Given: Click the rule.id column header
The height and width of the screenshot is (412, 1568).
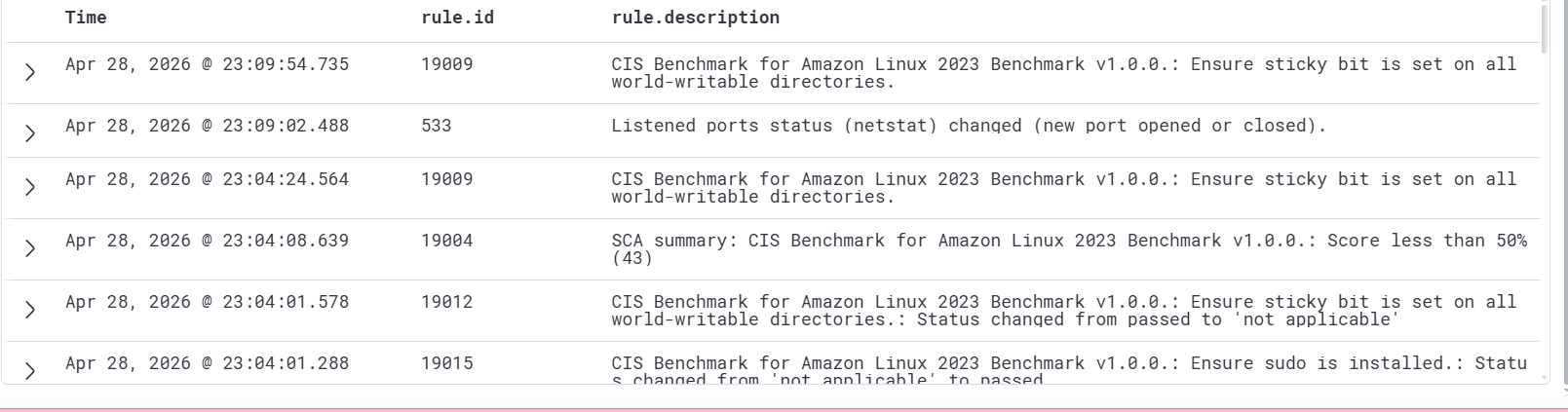Looking at the screenshot, I should coord(457,18).
